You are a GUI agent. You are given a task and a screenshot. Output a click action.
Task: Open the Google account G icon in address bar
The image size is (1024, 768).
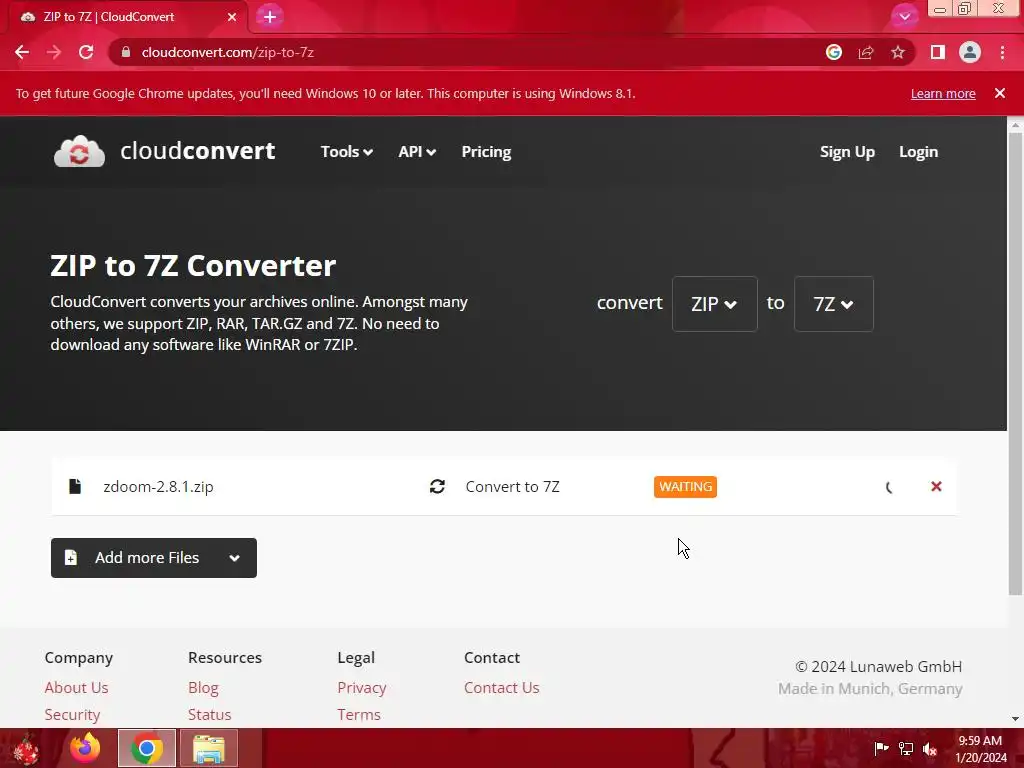pos(833,52)
